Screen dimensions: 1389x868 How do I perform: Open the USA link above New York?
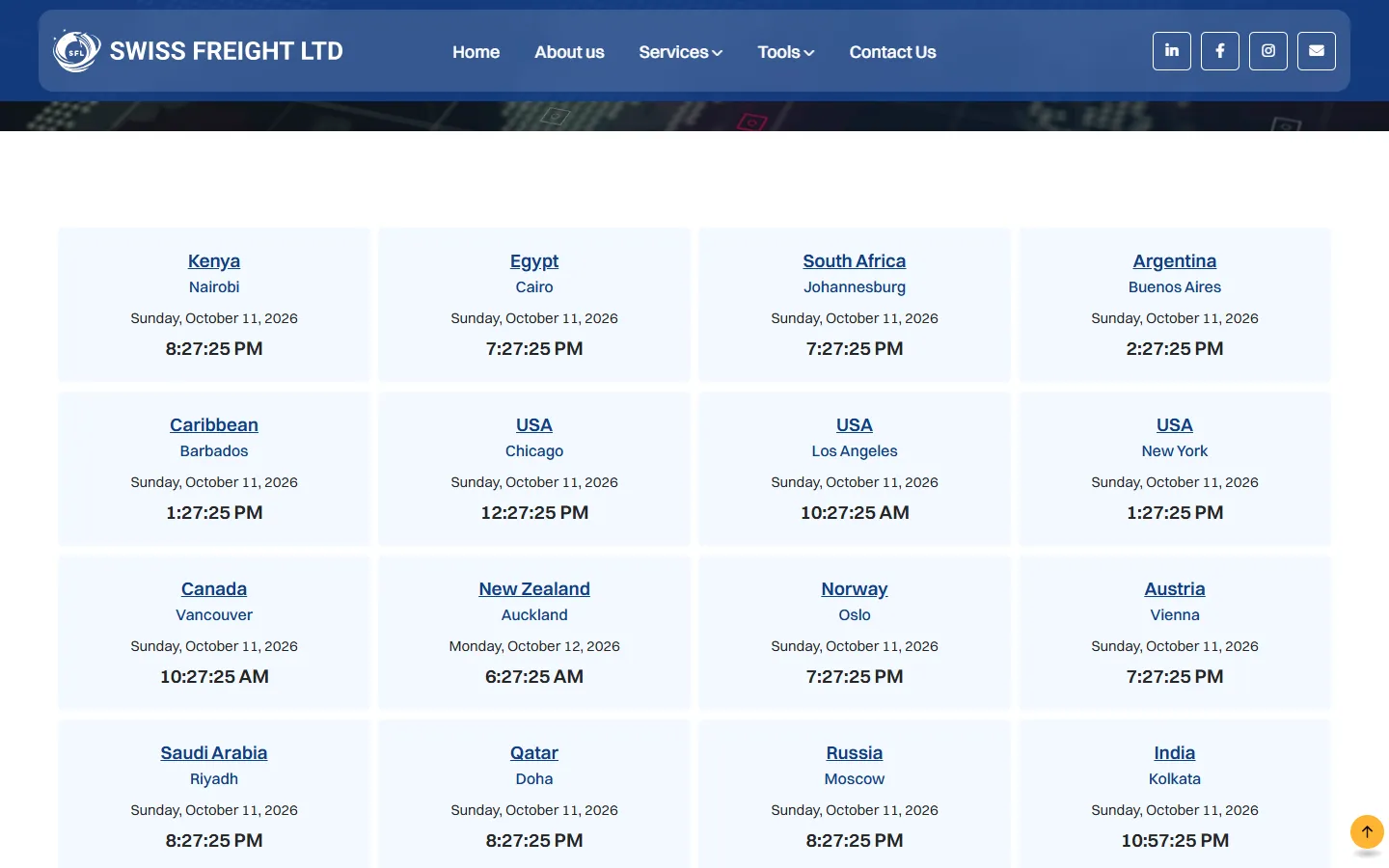(x=1175, y=425)
